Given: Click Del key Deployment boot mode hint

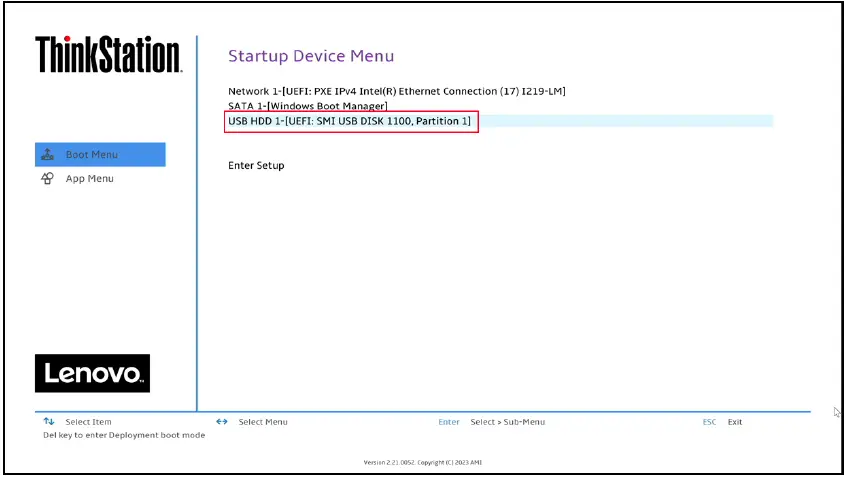Looking at the screenshot, I should (124, 435).
